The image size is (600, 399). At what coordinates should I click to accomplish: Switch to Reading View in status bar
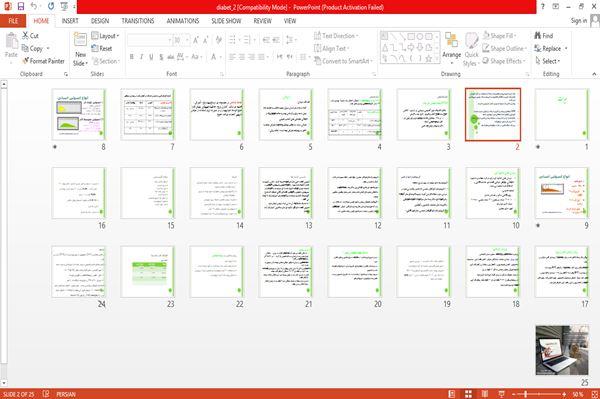click(x=484, y=394)
